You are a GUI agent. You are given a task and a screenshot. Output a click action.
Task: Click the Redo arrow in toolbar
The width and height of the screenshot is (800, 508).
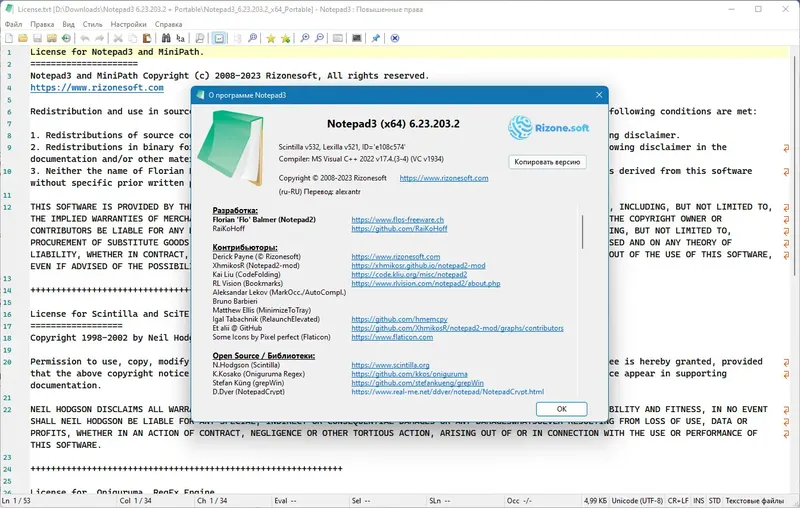pos(99,38)
